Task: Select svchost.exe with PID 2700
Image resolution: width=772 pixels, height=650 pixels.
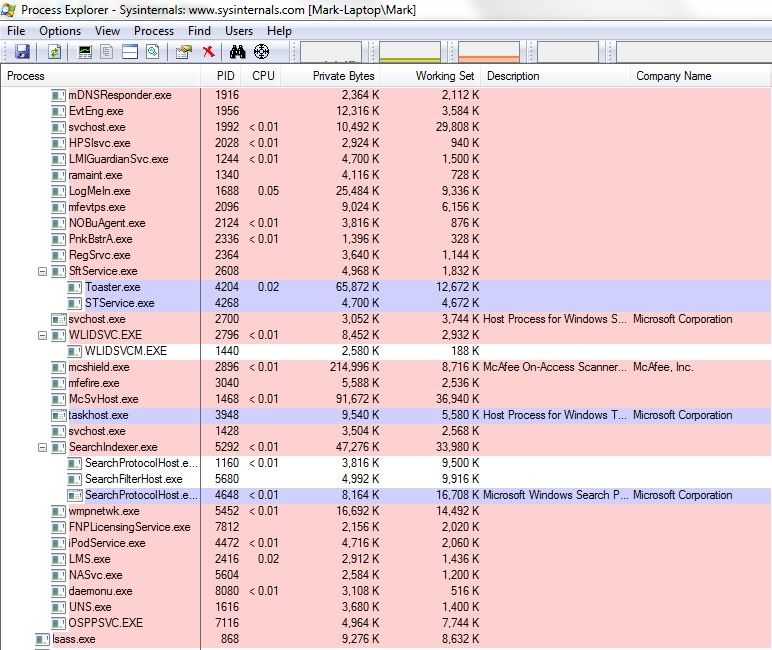Action: [386, 319]
